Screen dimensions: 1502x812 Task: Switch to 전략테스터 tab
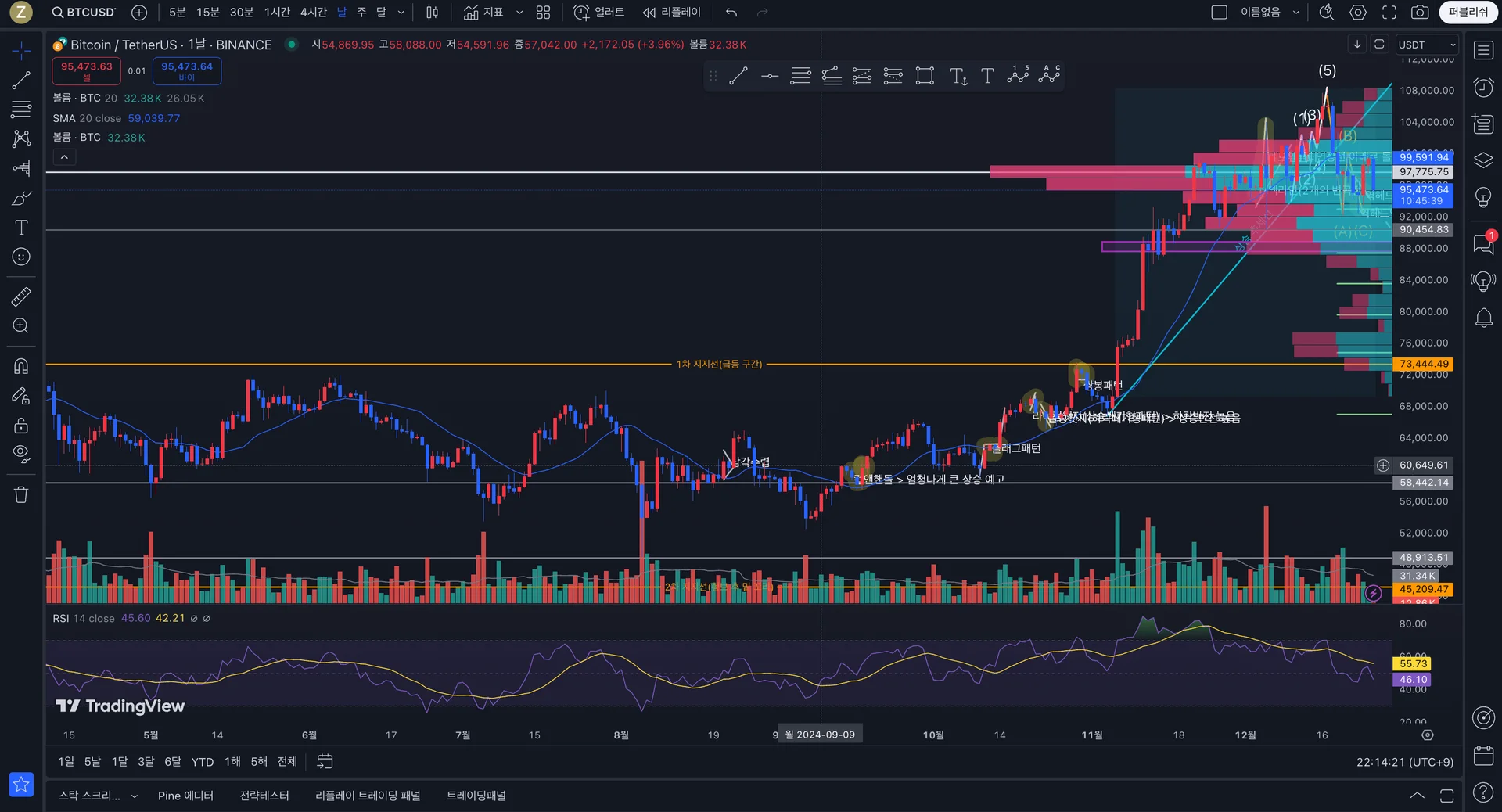click(264, 796)
